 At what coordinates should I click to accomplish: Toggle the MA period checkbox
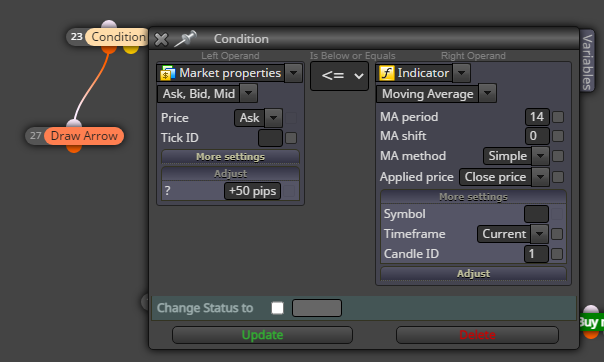(558, 117)
